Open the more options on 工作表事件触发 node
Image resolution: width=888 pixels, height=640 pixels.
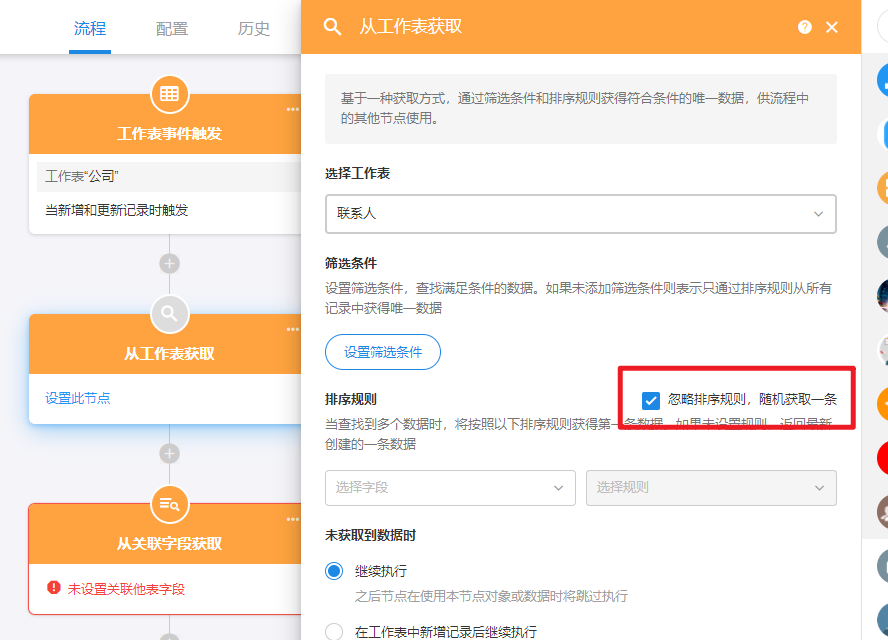click(x=292, y=109)
